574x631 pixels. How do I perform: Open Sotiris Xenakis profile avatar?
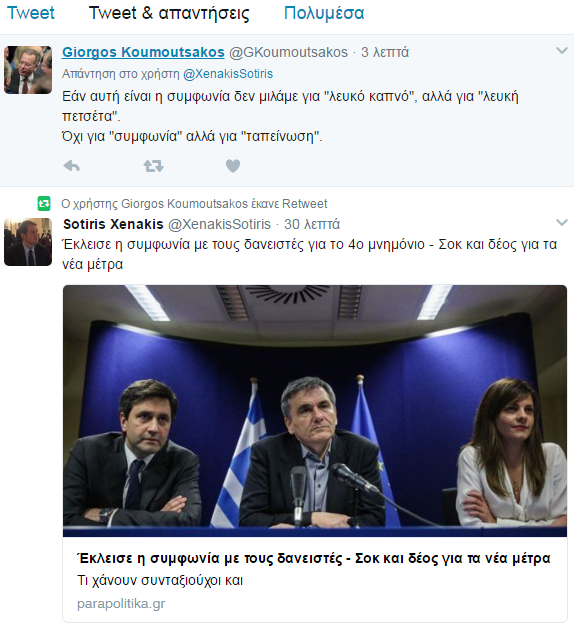pos(28,242)
